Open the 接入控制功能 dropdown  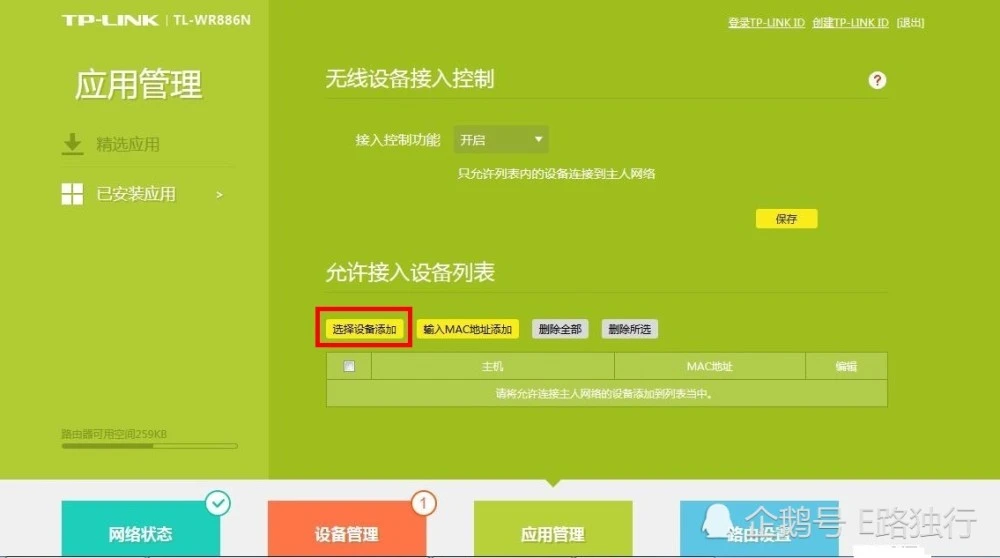(x=501, y=140)
